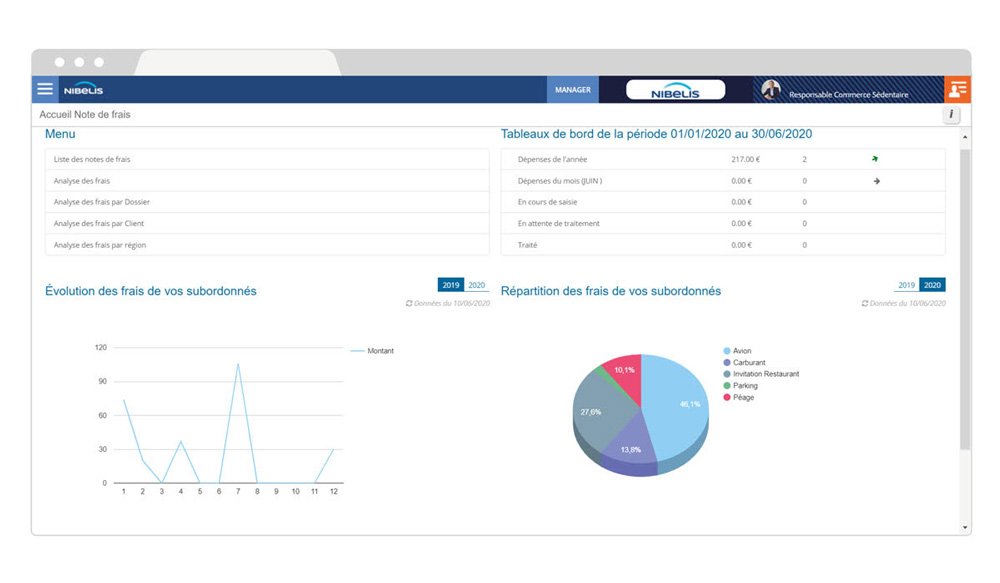This screenshot has height=583, width=1000.
Task: Switch Répartition des frais chart to 2019
Action: tap(906, 285)
